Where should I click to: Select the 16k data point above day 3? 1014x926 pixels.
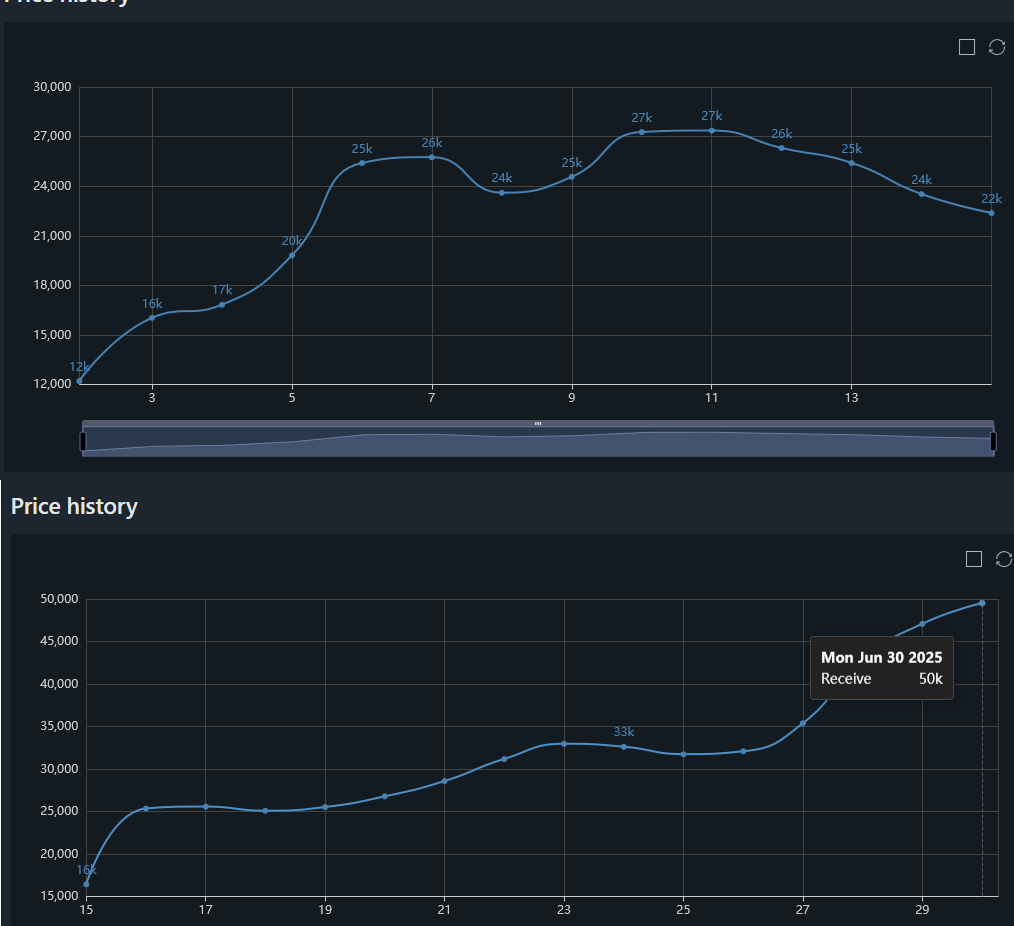(x=152, y=318)
